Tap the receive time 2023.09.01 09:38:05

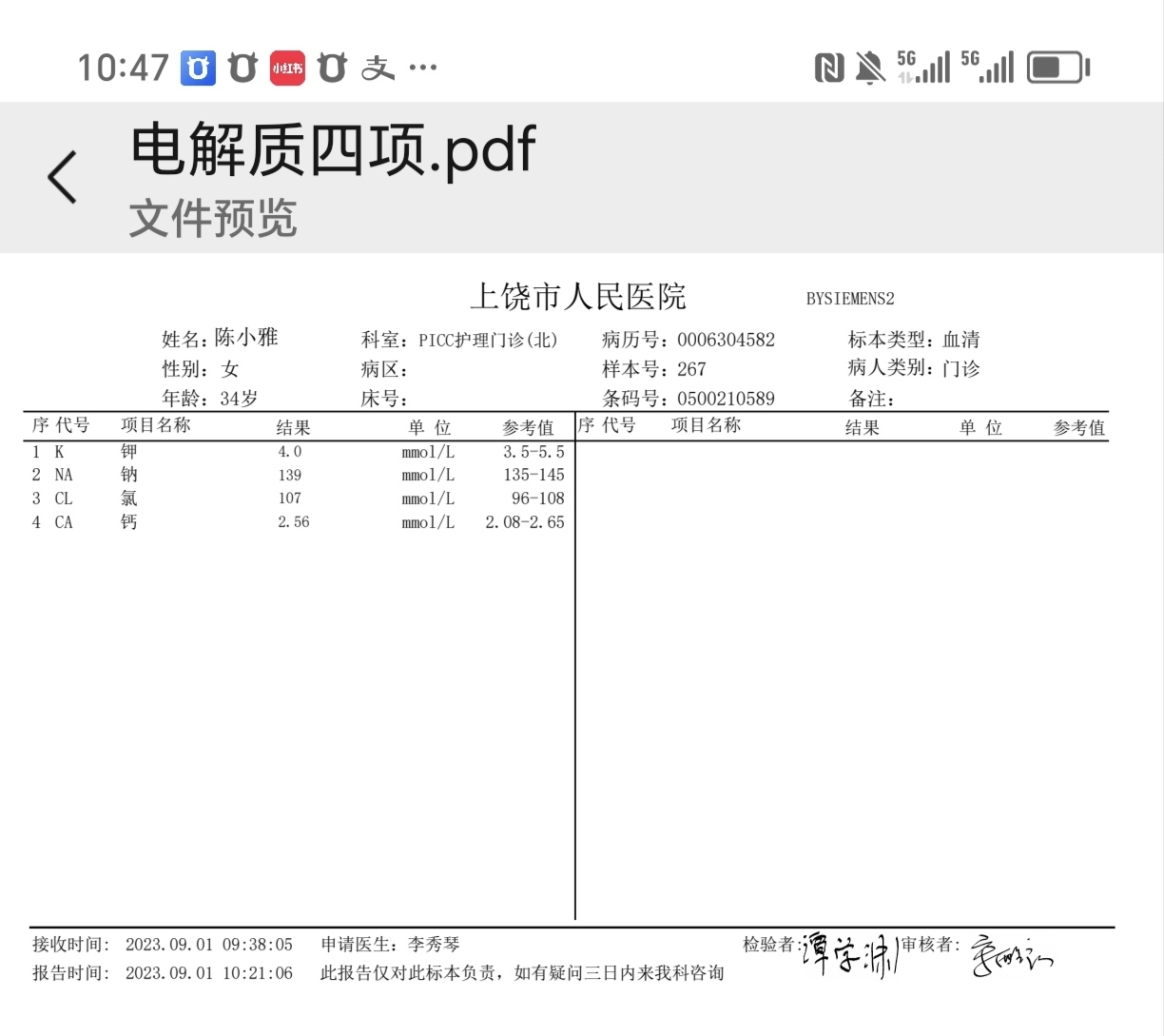coord(209,945)
